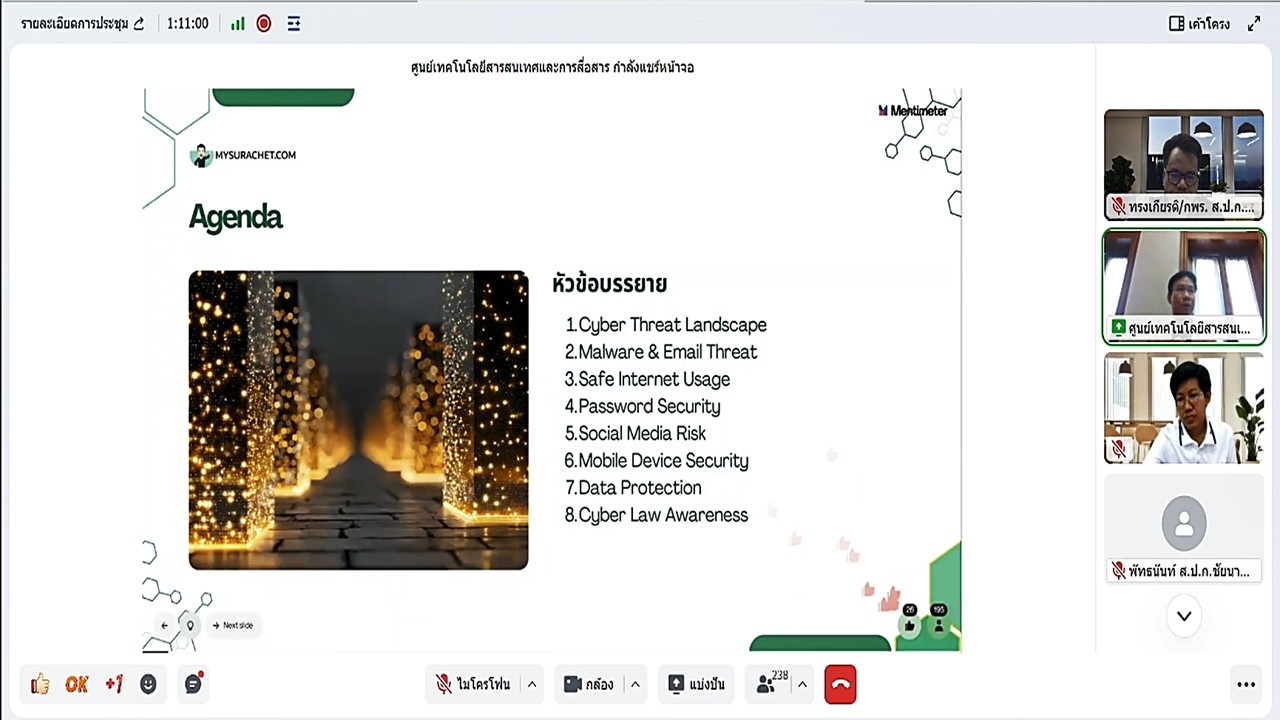The width and height of the screenshot is (1280, 720).
Task: Open emoji picker with the smiley icon
Action: [x=148, y=684]
